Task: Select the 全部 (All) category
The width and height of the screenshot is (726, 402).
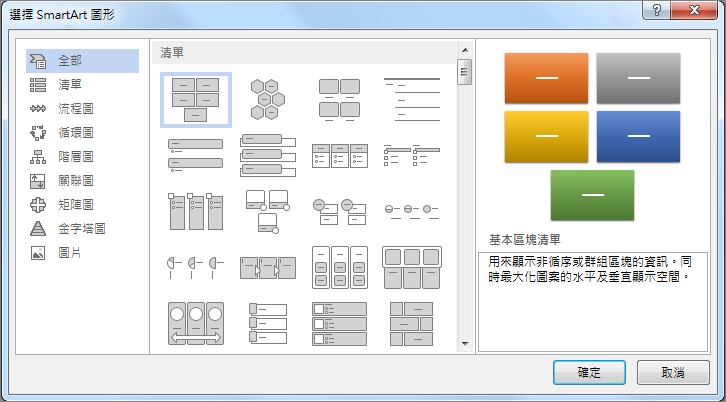Action: 82,61
